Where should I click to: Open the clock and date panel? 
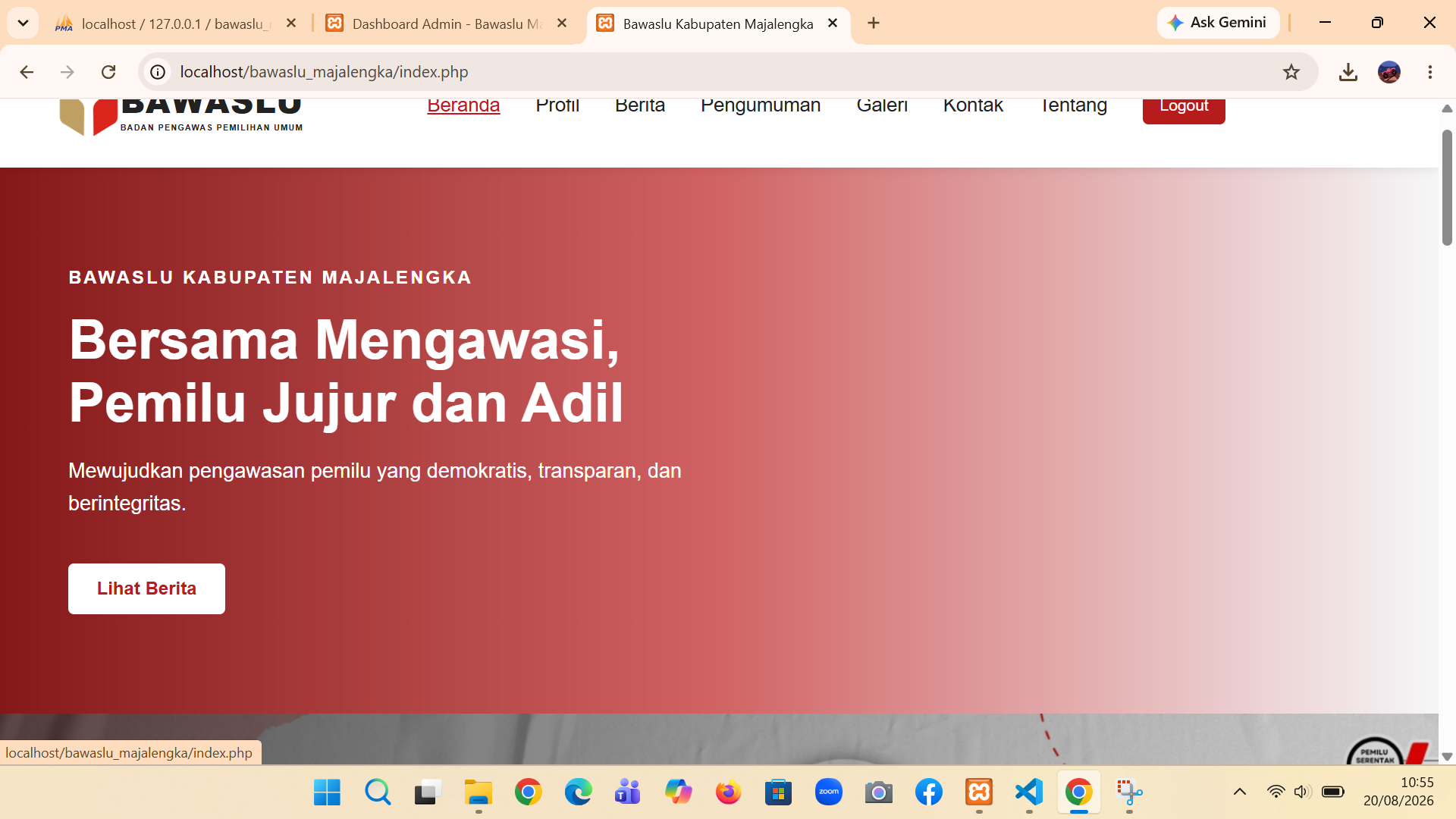point(1398,792)
